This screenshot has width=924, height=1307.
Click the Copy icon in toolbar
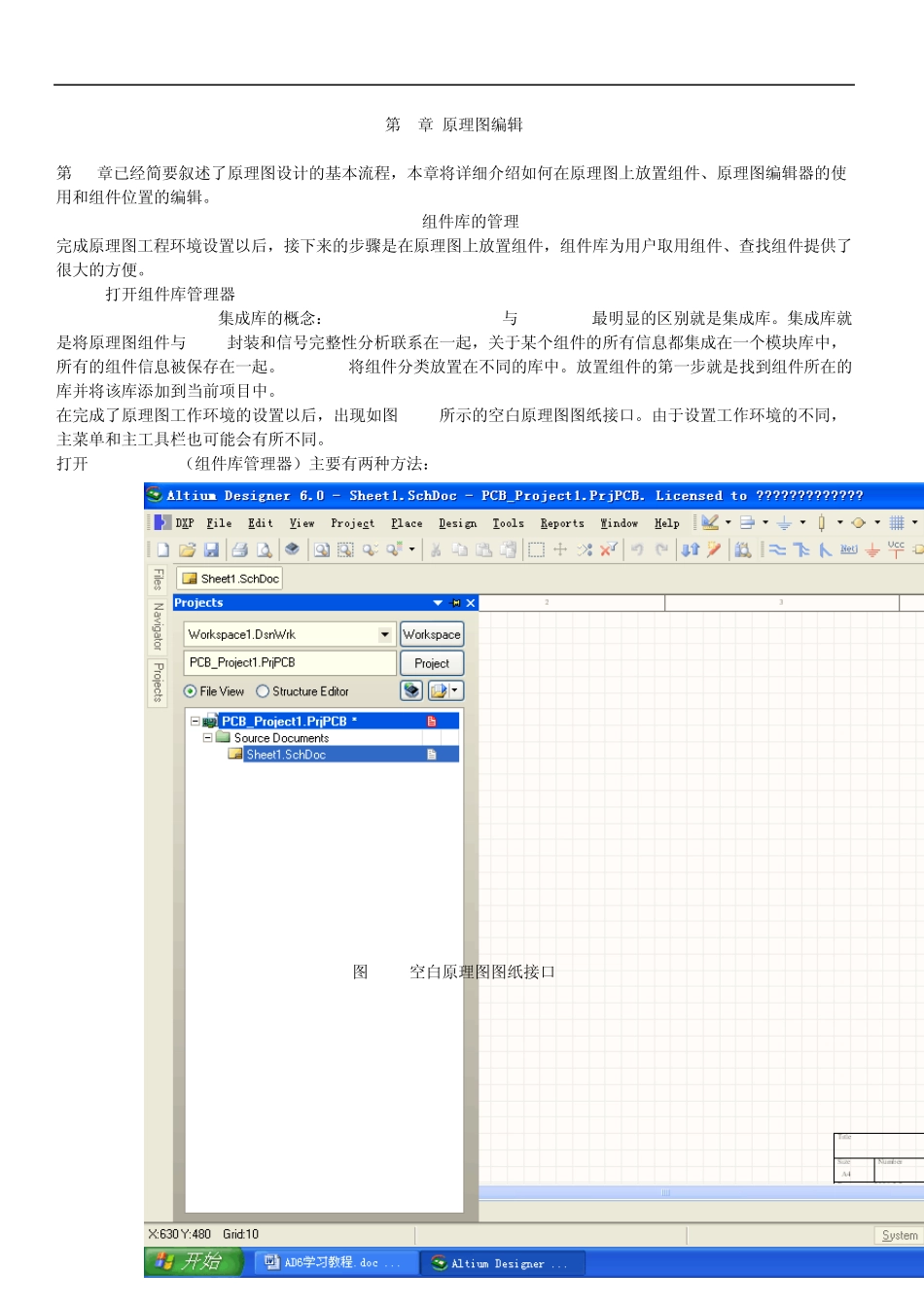[x=460, y=549]
